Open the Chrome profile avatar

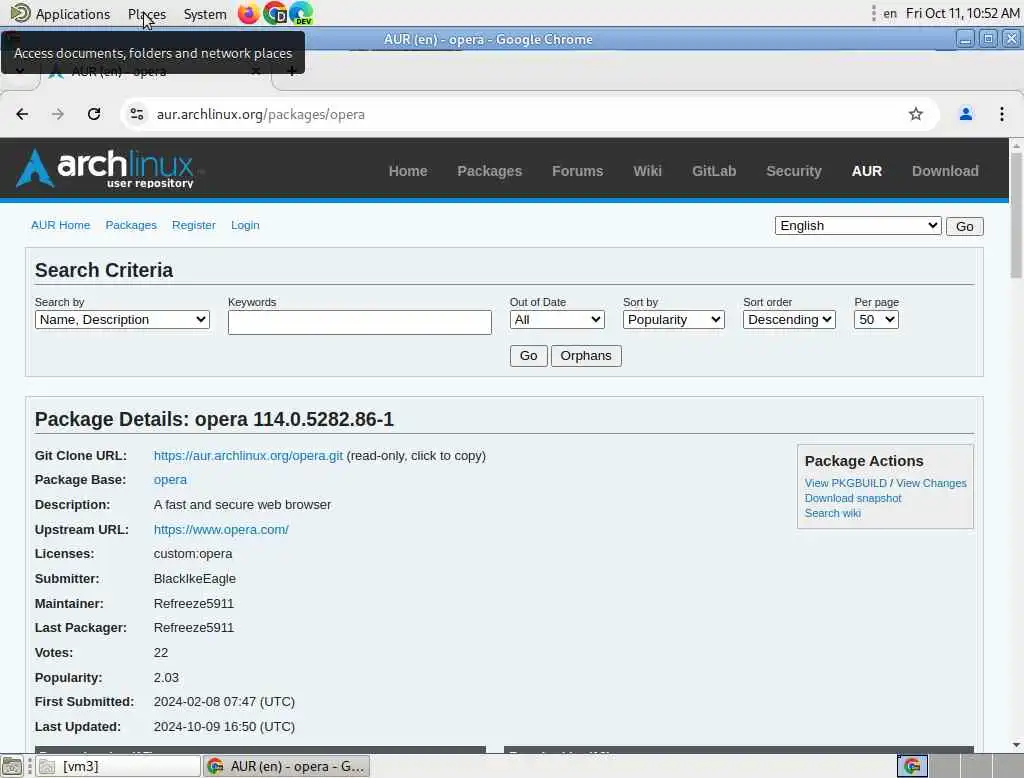click(x=966, y=114)
